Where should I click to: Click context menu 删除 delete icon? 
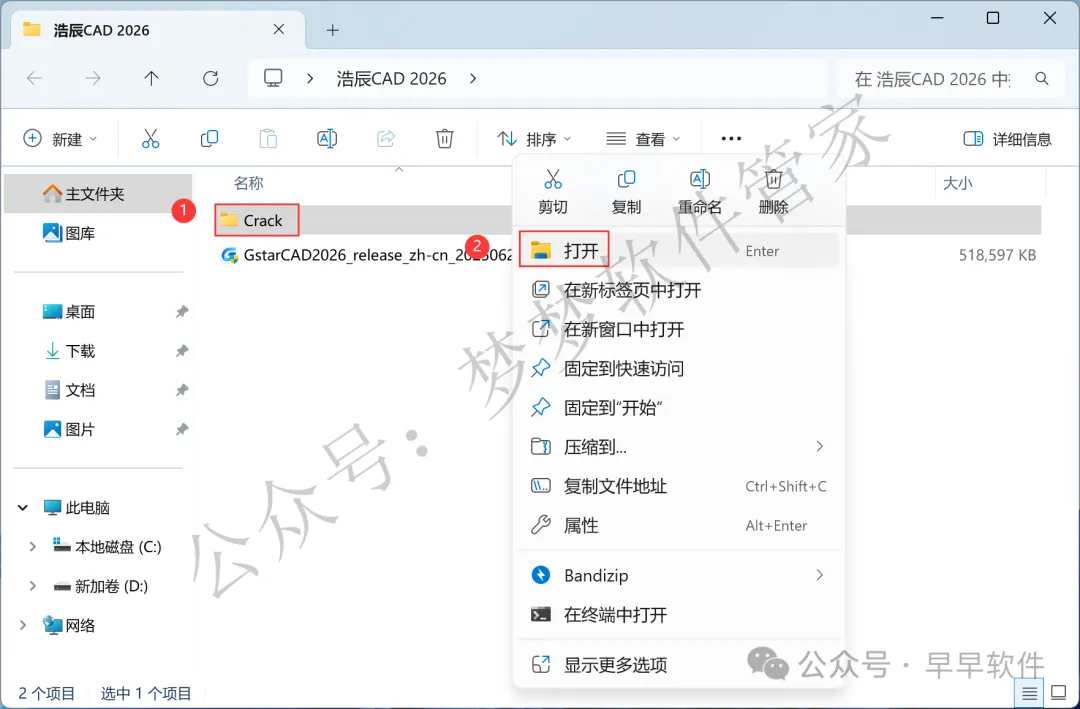tap(773, 180)
